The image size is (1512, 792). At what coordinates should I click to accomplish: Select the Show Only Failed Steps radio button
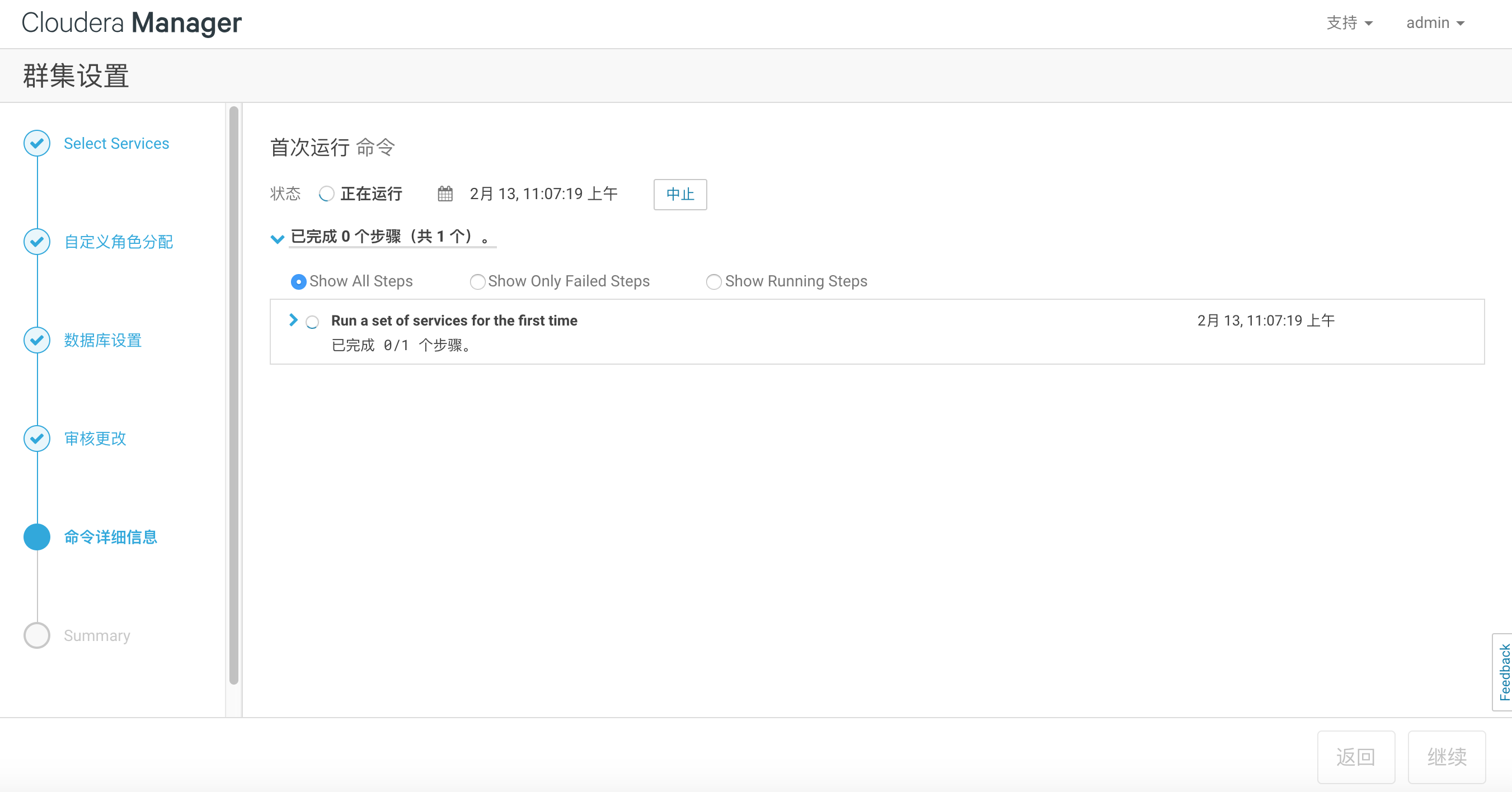[478, 281]
